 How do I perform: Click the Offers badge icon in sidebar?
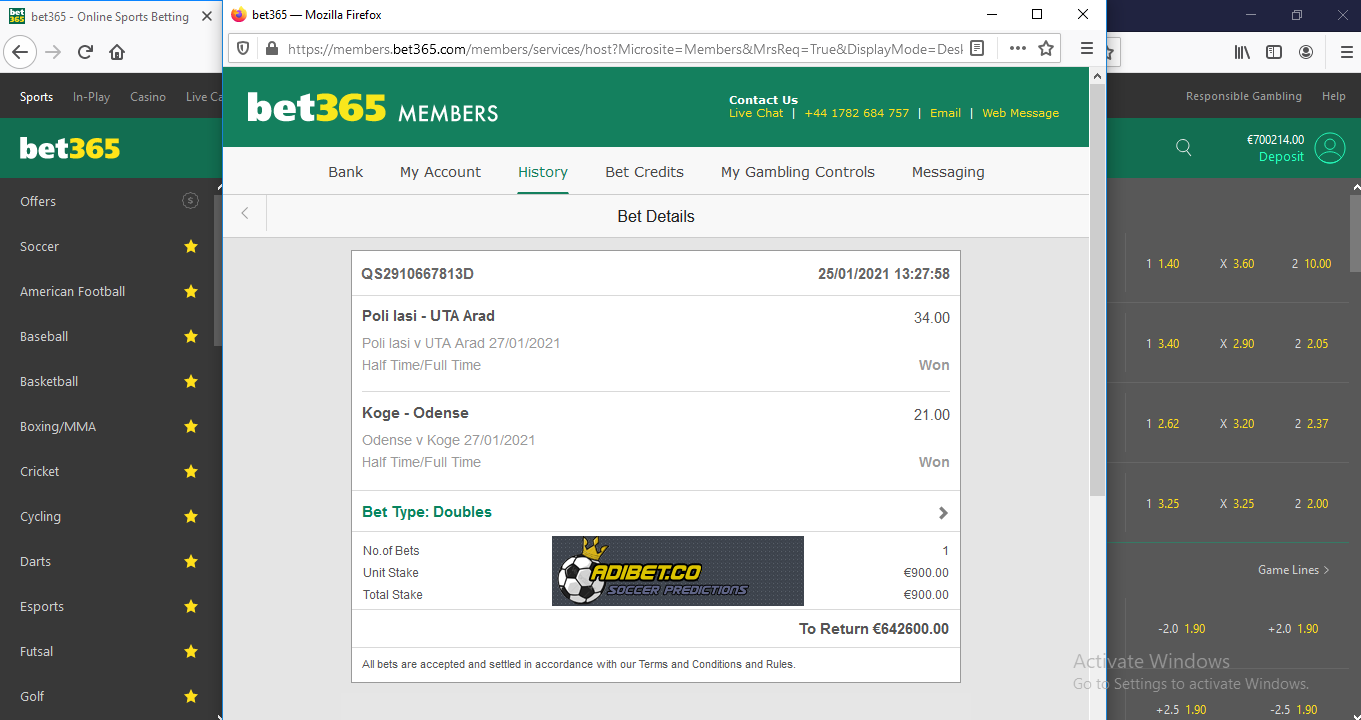(x=190, y=201)
